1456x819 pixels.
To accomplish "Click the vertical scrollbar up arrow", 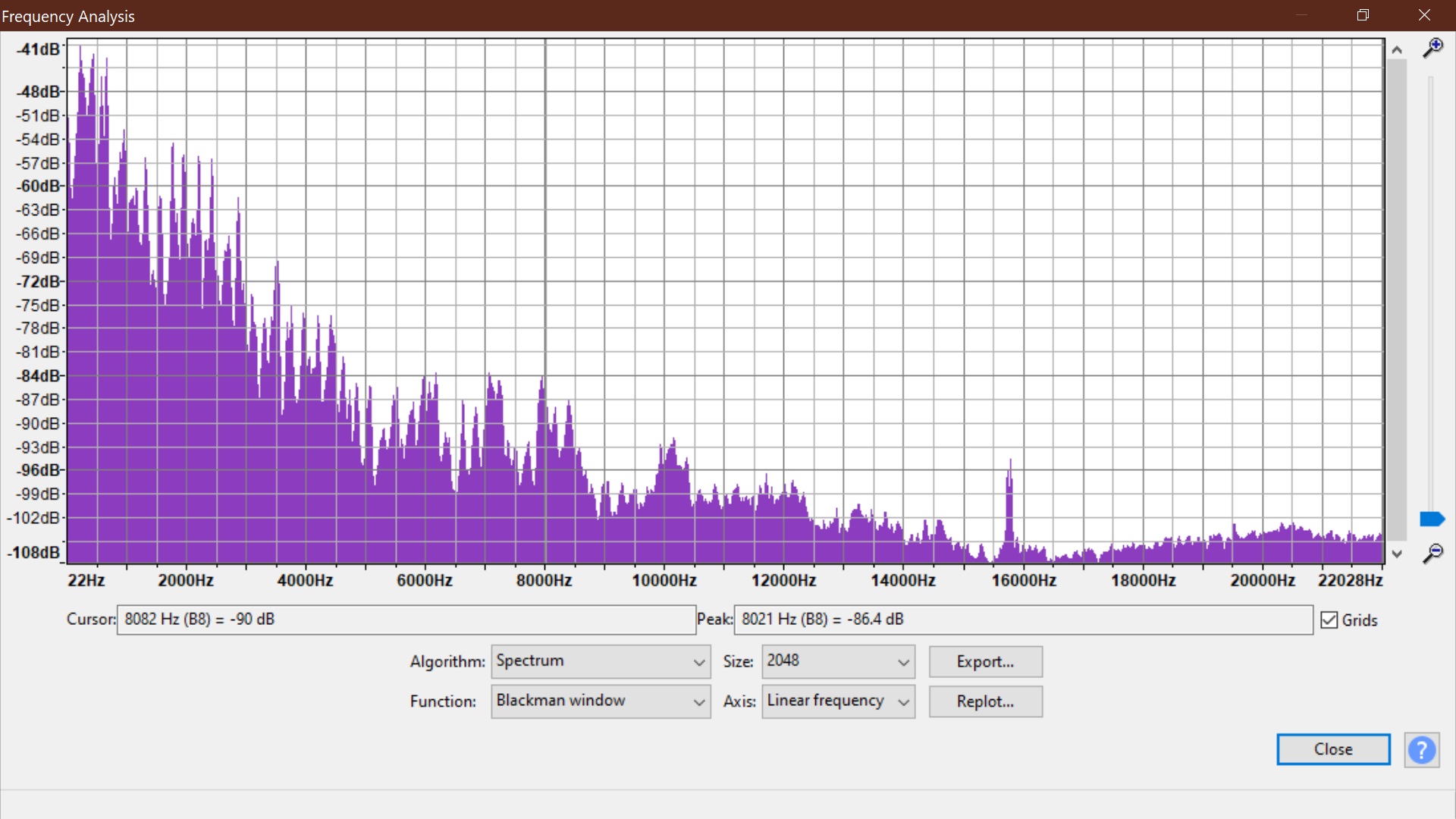I will click(x=1397, y=50).
